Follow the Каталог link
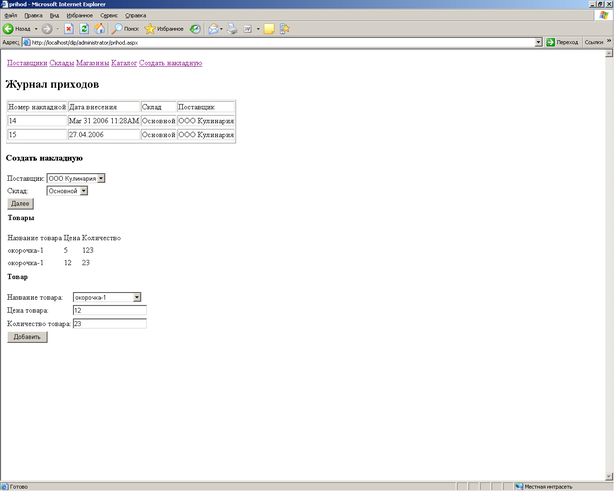Image resolution: width=614 pixels, height=491 pixels. click(124, 63)
